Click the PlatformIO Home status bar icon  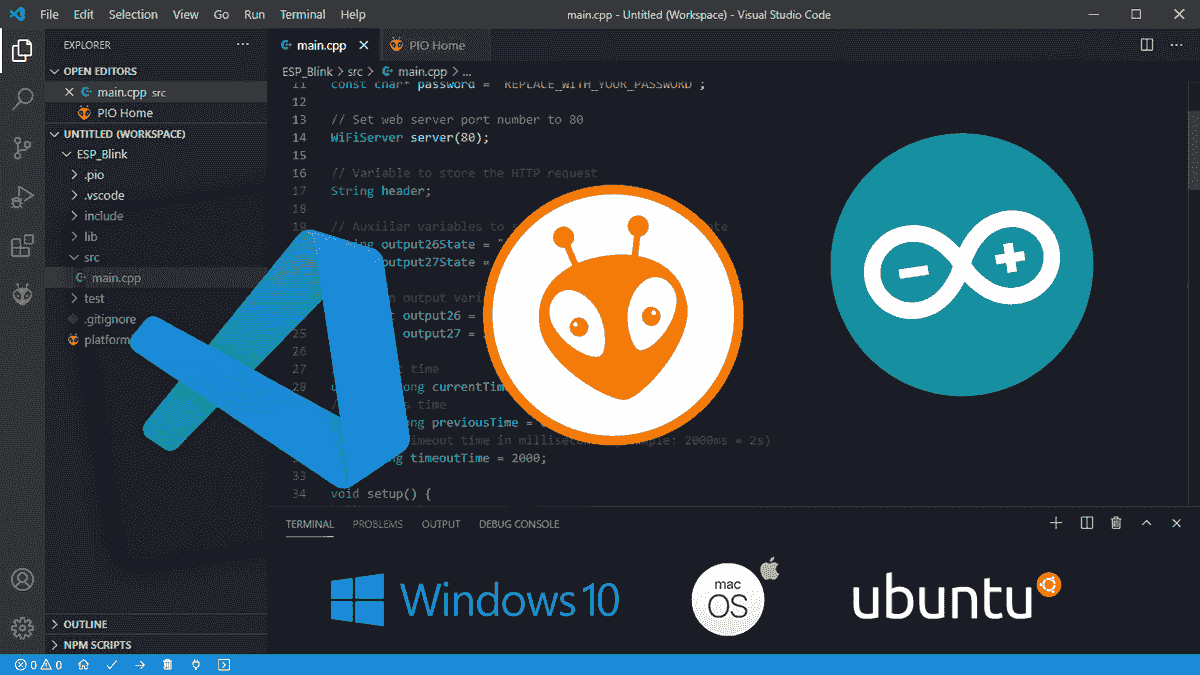pos(84,665)
